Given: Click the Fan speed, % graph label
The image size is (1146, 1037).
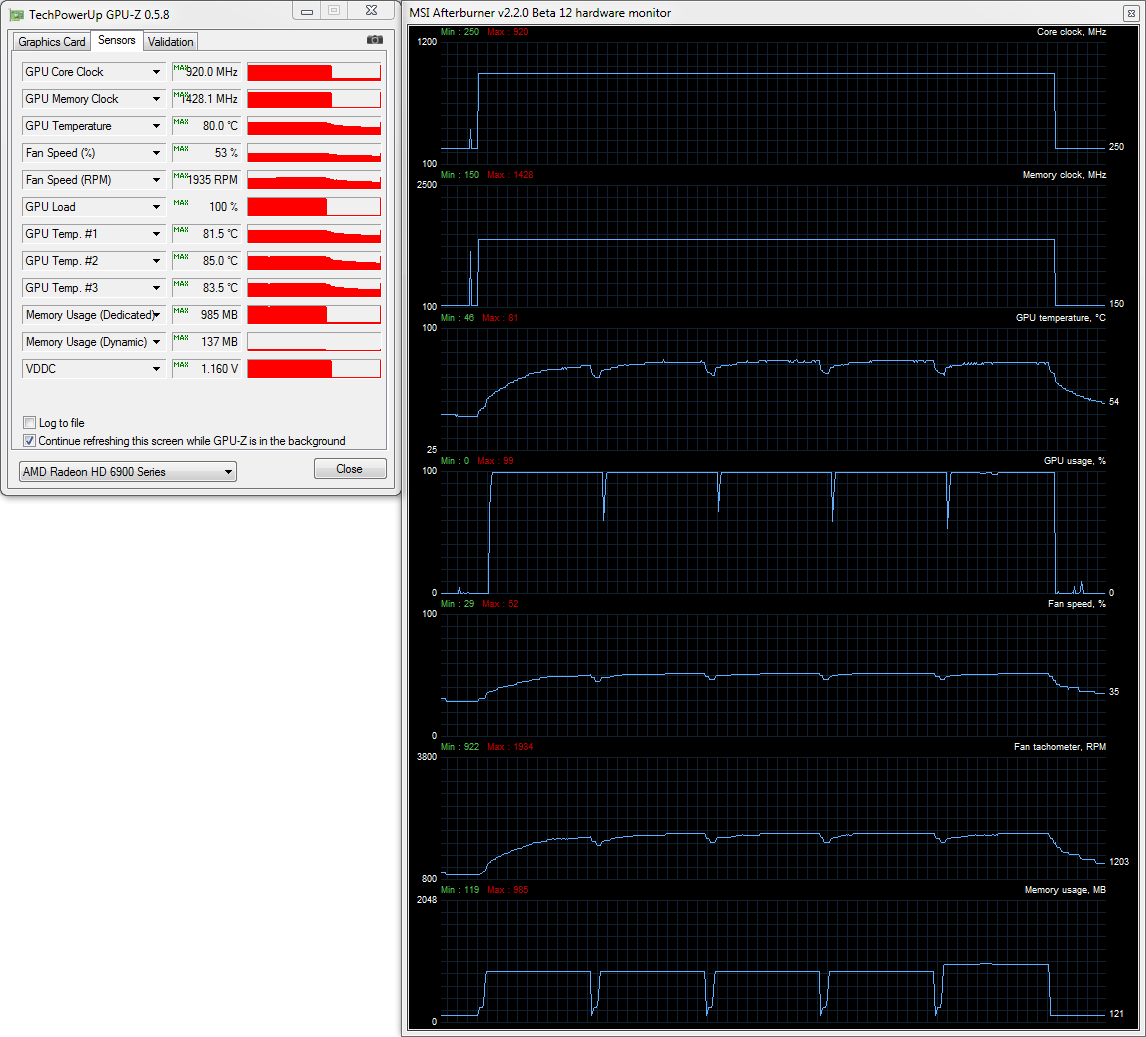Looking at the screenshot, I should tap(1077, 604).
